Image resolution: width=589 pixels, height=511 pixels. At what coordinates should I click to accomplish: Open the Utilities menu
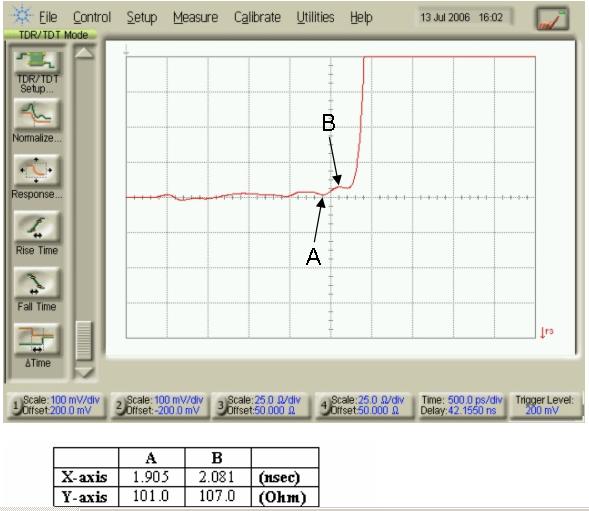point(315,17)
